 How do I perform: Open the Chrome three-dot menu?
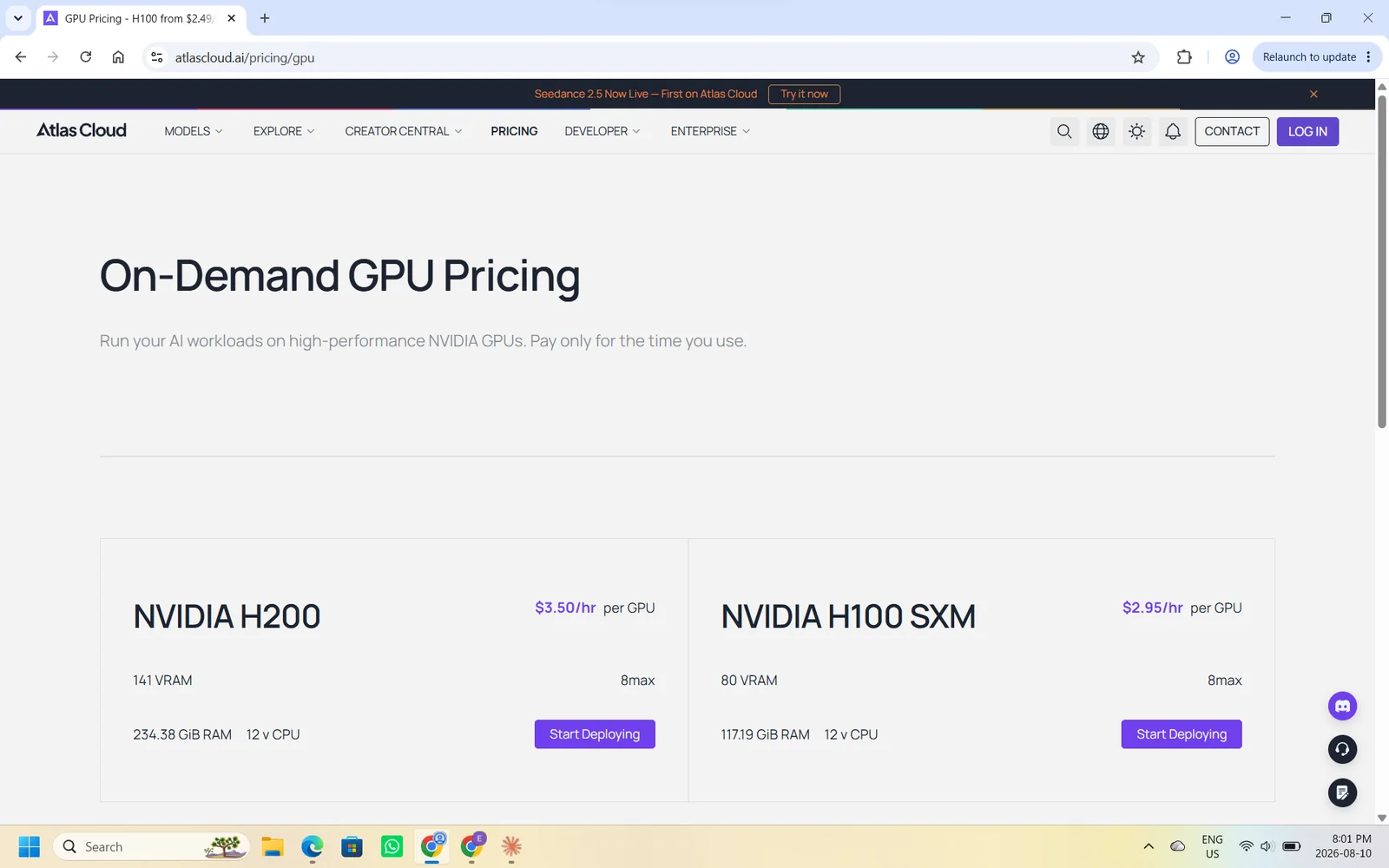coord(1369,57)
